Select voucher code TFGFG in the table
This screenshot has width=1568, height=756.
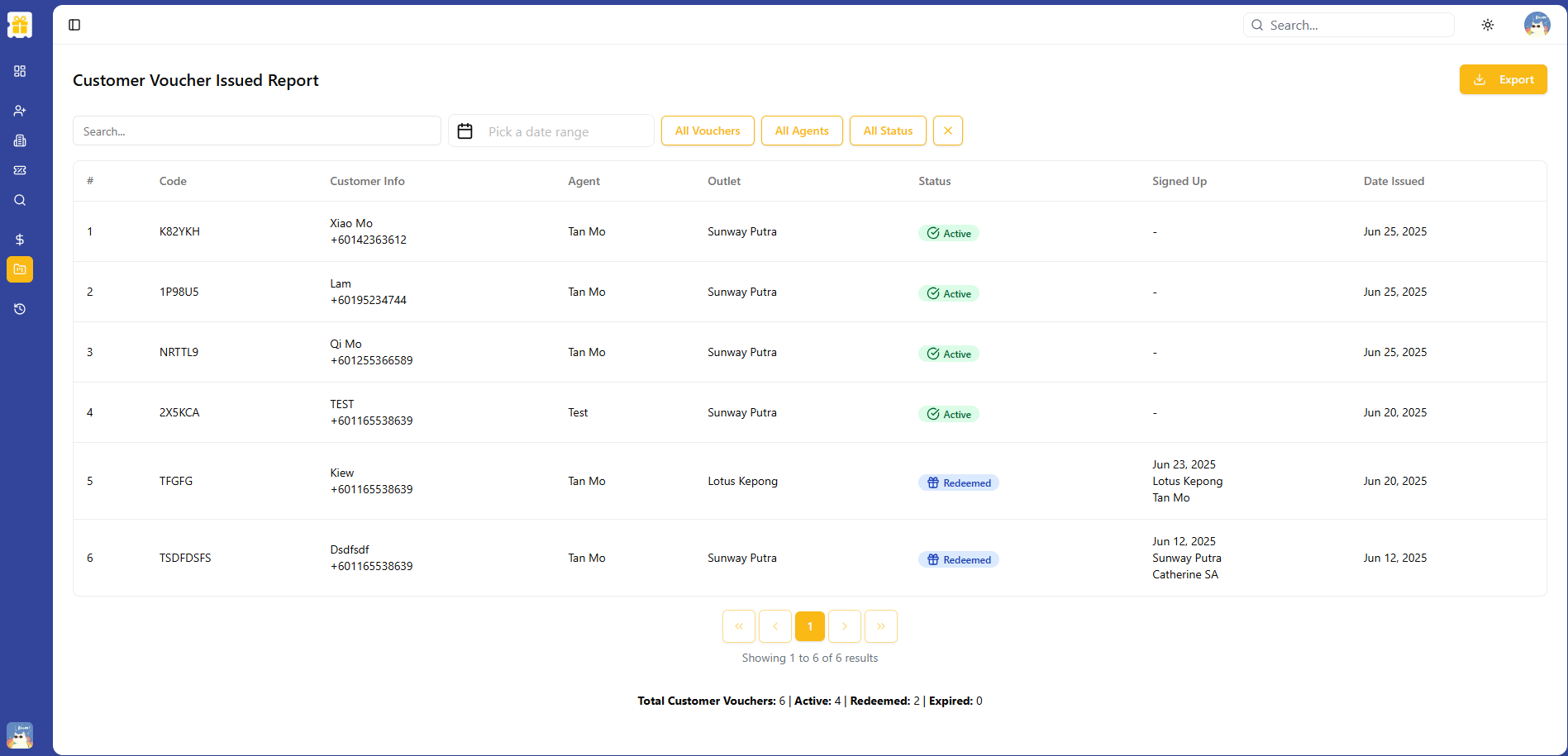[x=175, y=481]
